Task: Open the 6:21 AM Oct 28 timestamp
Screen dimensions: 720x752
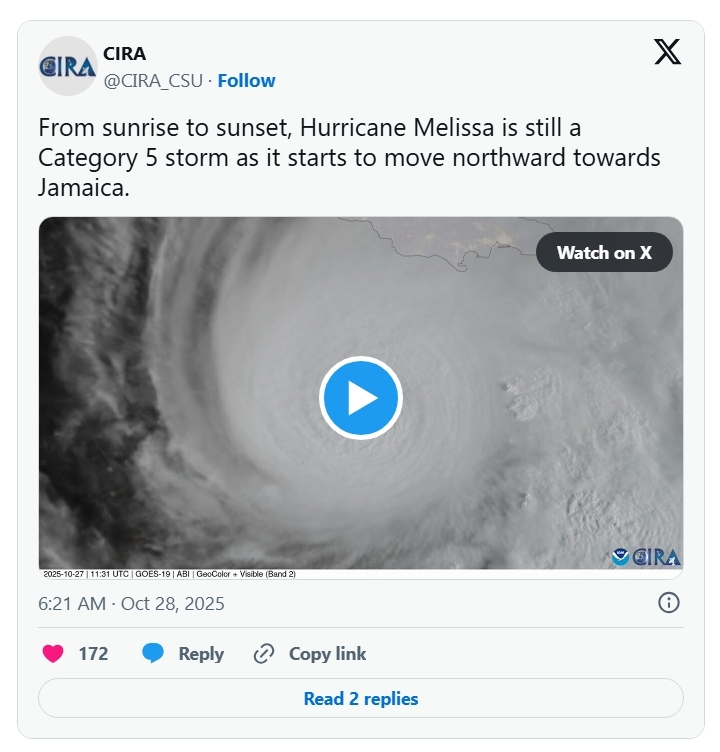Action: point(131,603)
